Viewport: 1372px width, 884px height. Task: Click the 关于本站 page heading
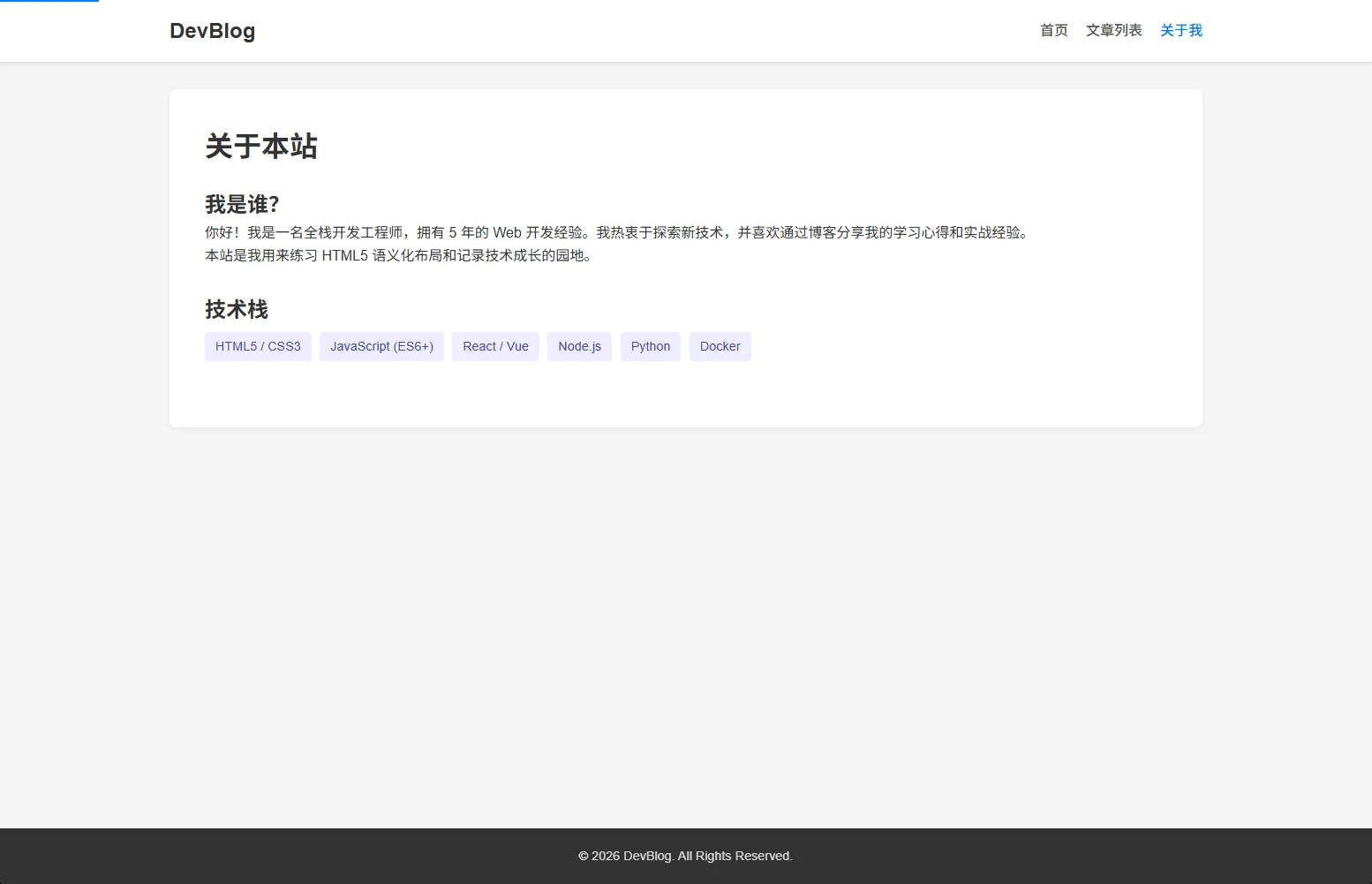tap(261, 147)
